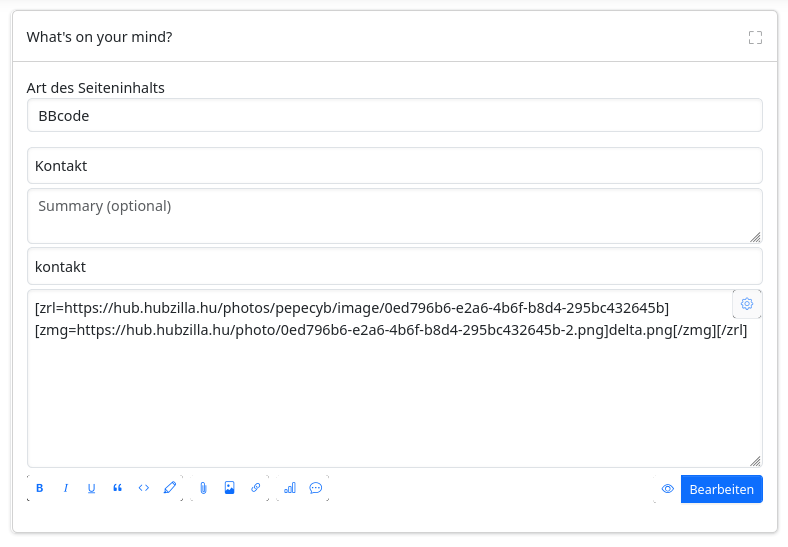Click the Summary (optional) field
The height and width of the screenshot is (547, 788).
tap(394, 216)
